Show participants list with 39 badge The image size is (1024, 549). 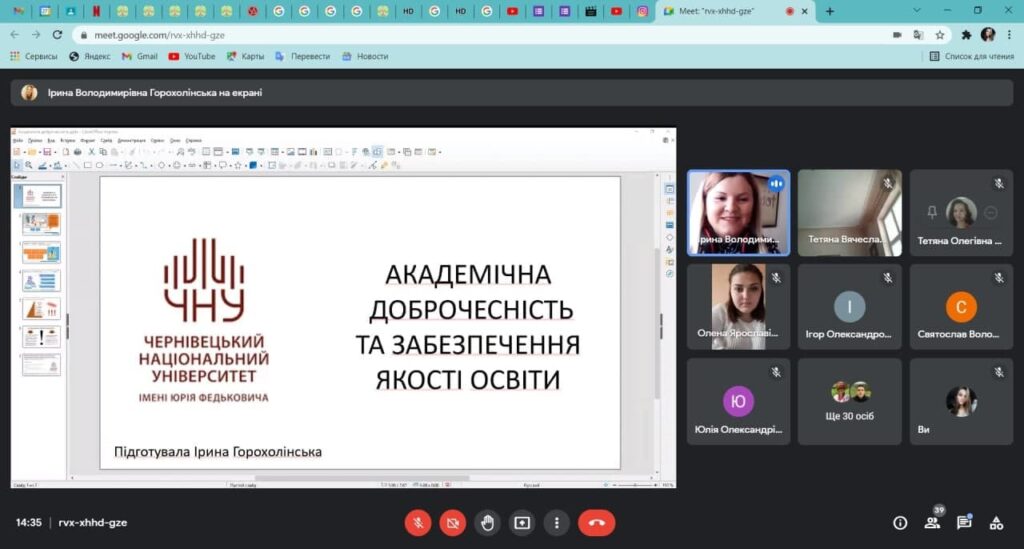[933, 523]
